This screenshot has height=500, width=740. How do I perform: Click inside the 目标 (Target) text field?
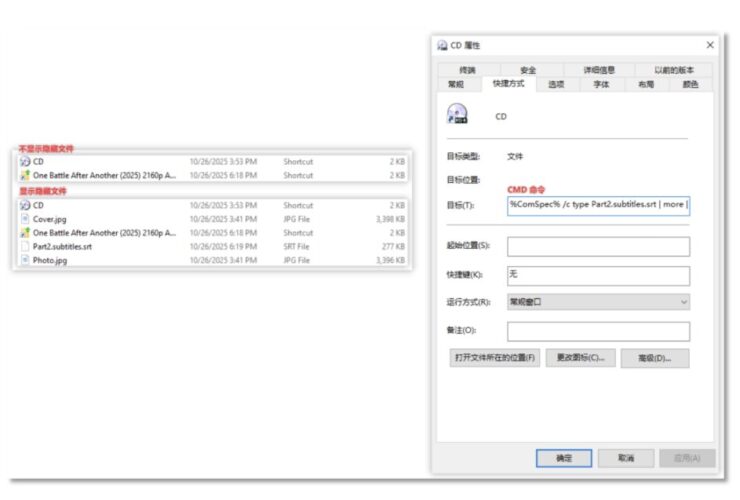tap(598, 206)
